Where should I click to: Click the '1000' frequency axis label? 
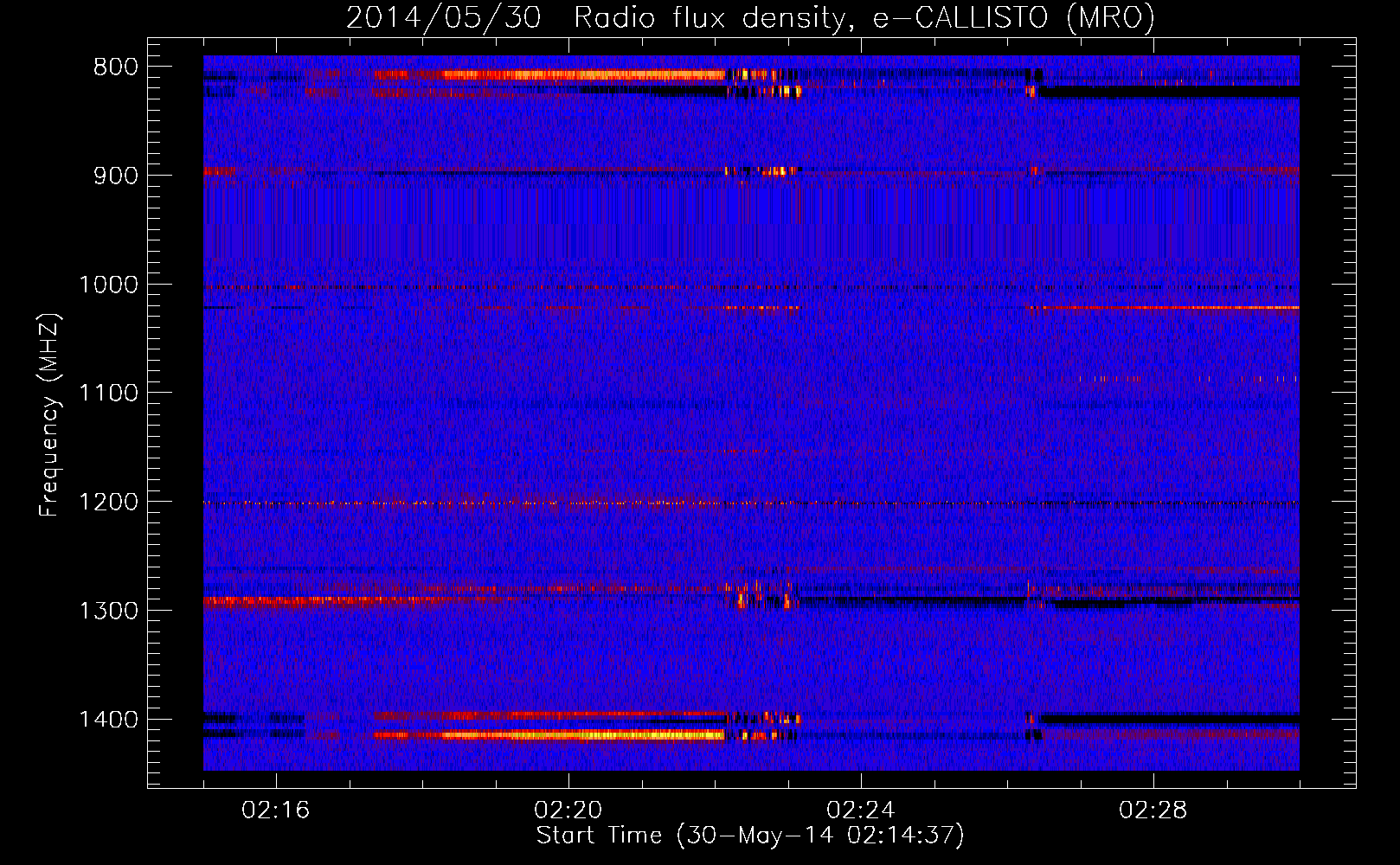pos(108,285)
